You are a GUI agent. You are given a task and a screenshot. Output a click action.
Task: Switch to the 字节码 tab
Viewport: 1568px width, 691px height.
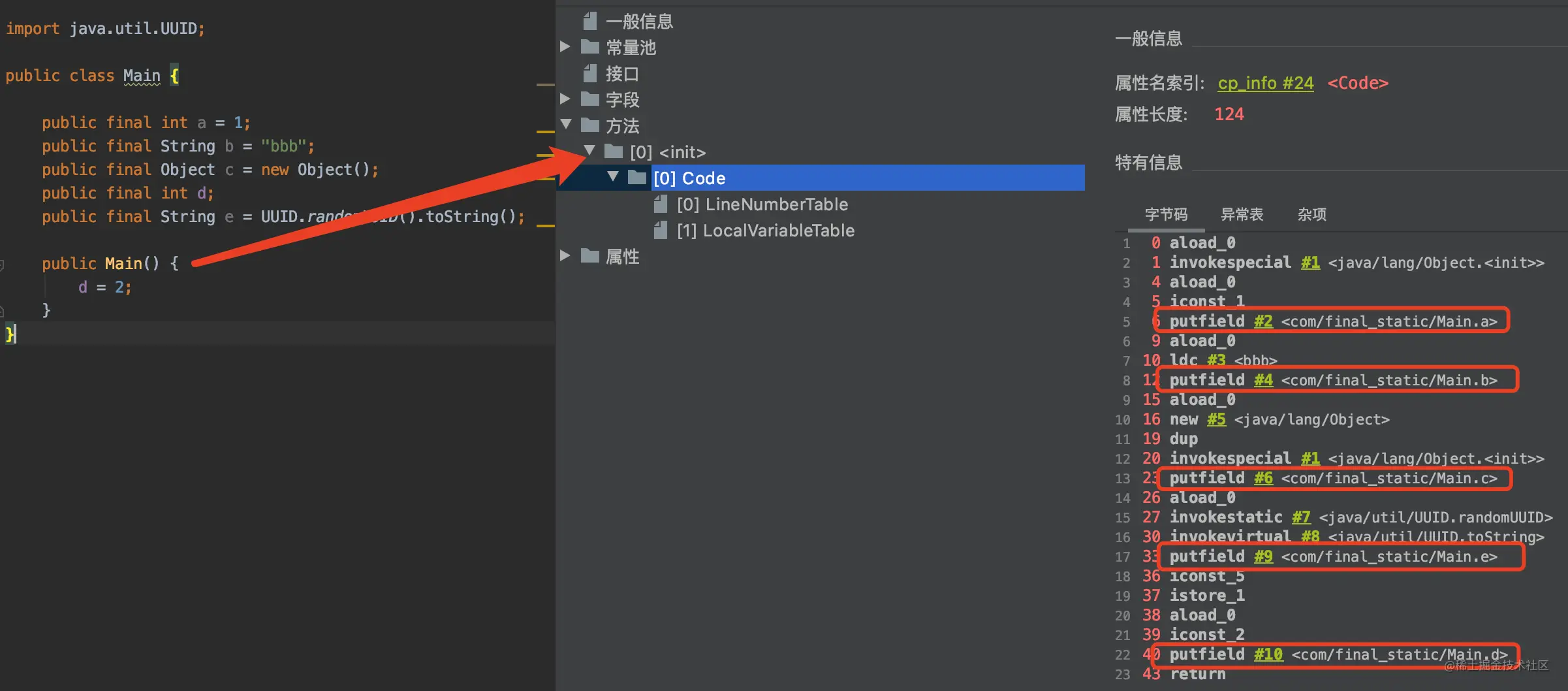tap(1166, 214)
